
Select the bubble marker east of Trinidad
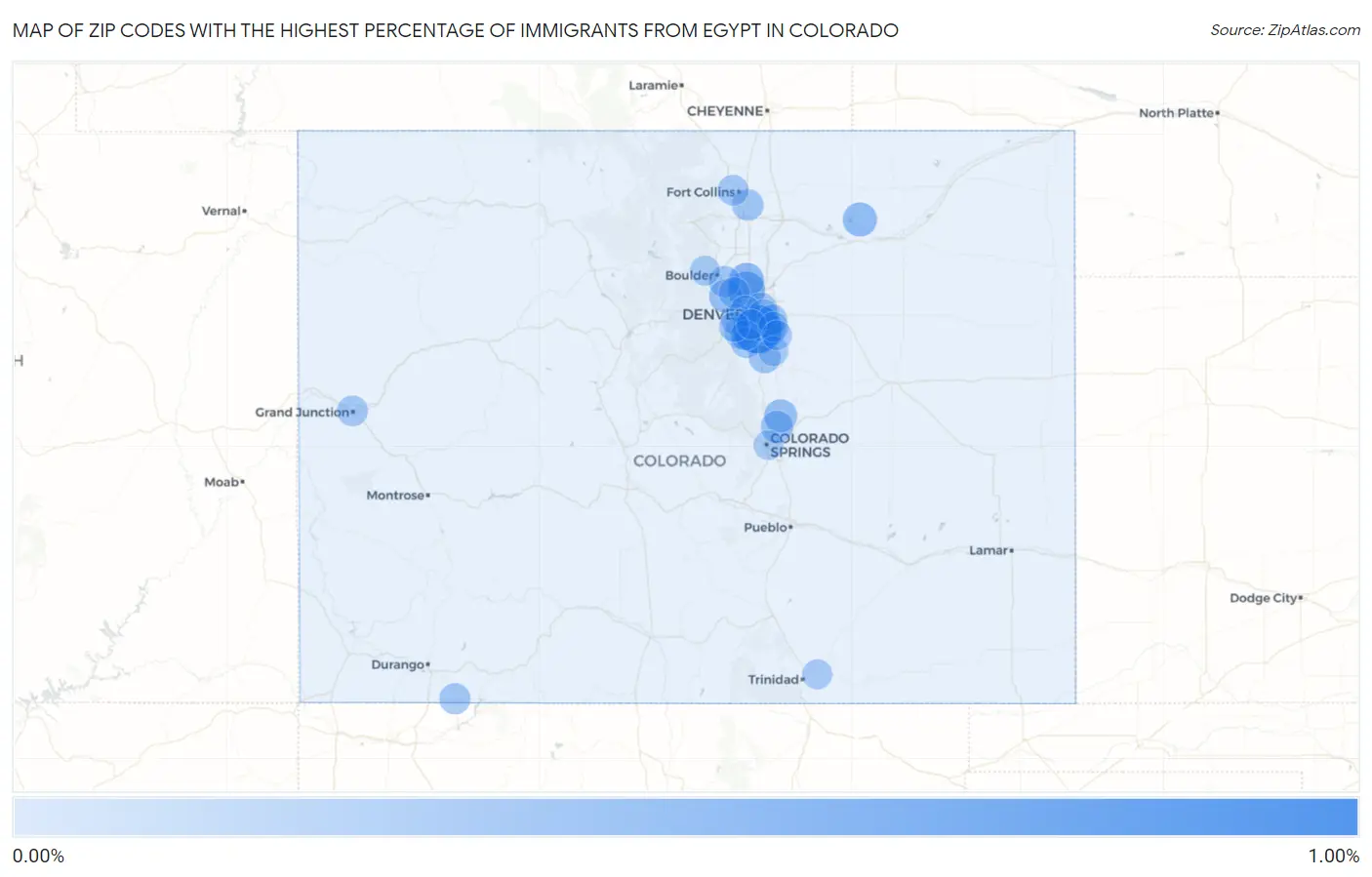(x=817, y=674)
